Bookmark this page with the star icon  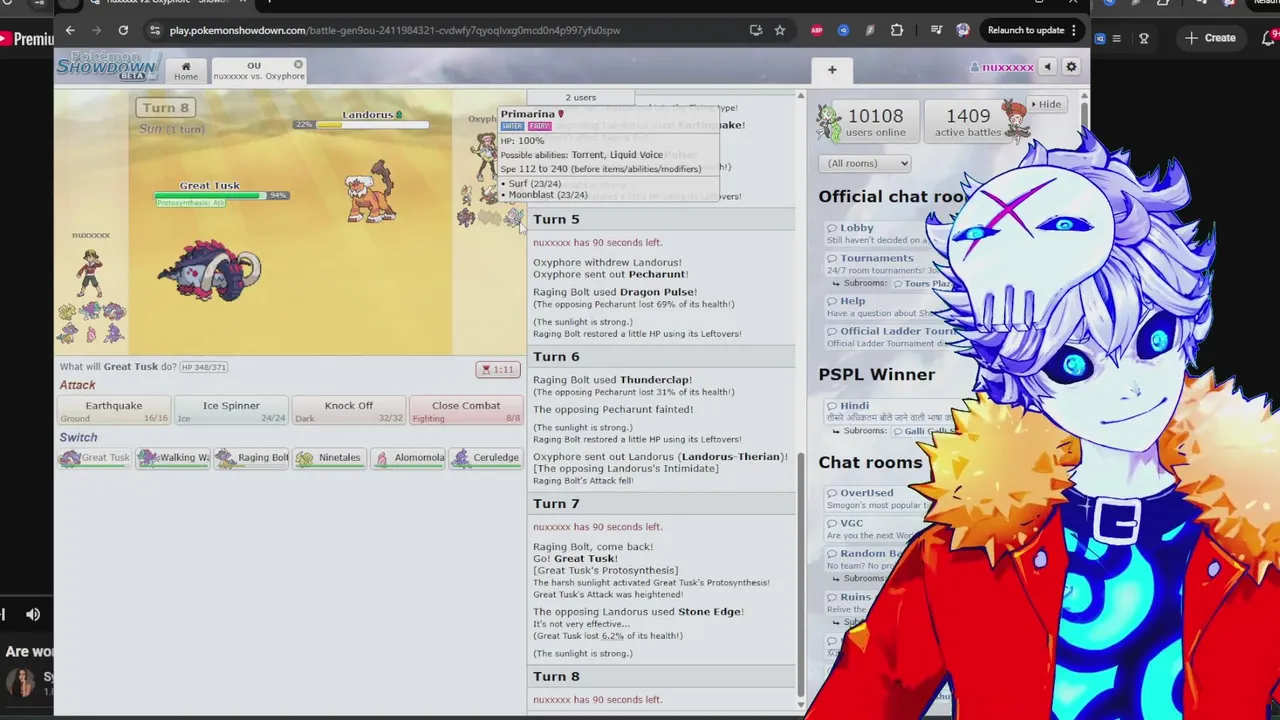coord(780,30)
